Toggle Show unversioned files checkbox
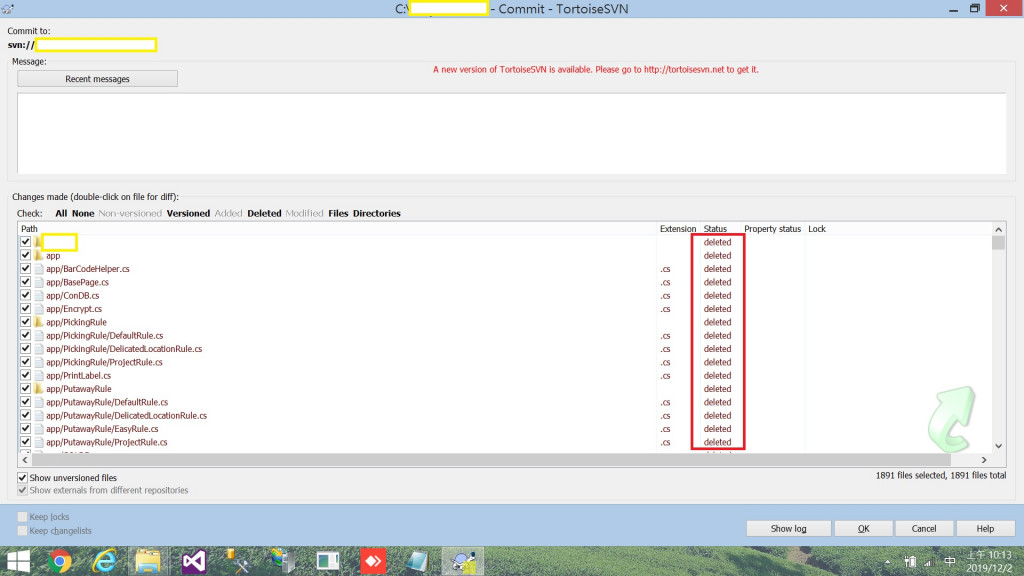 22,477
